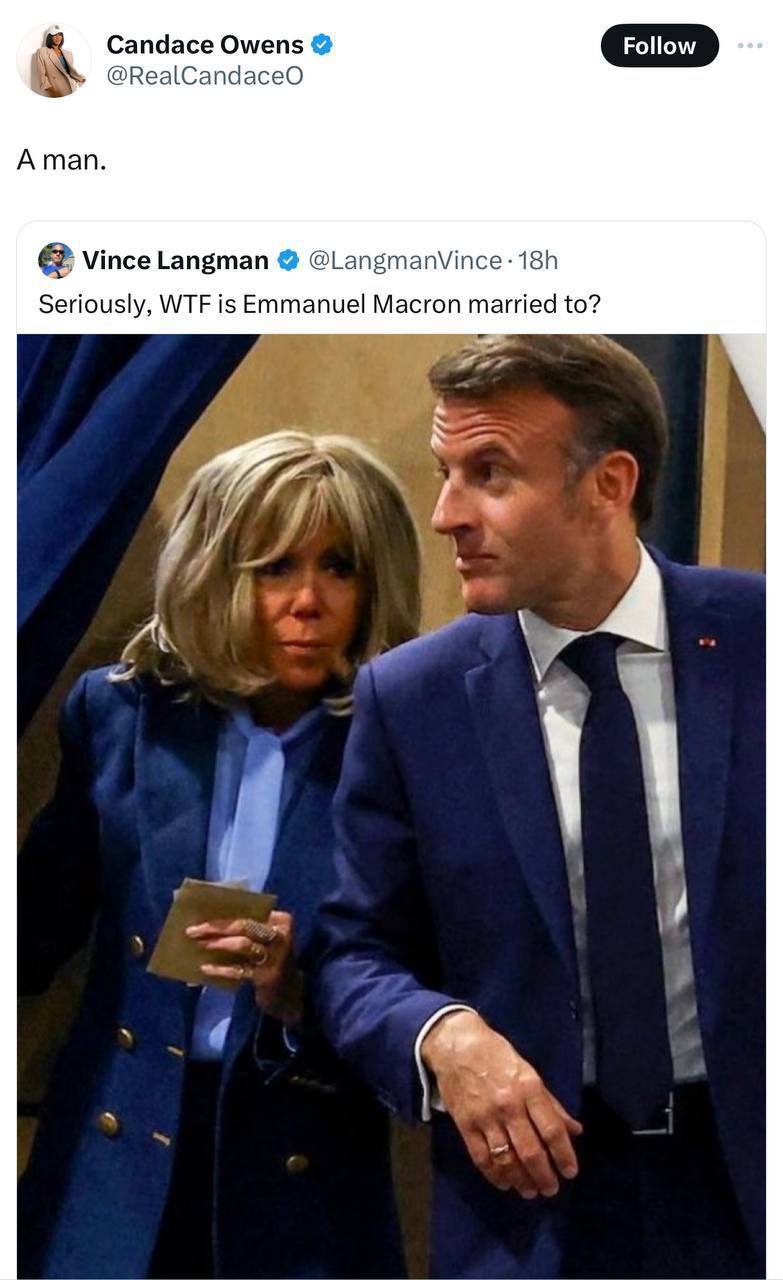Click the red lapel pin on suit
This screenshot has width=783, height=1280.
pos(707,641)
